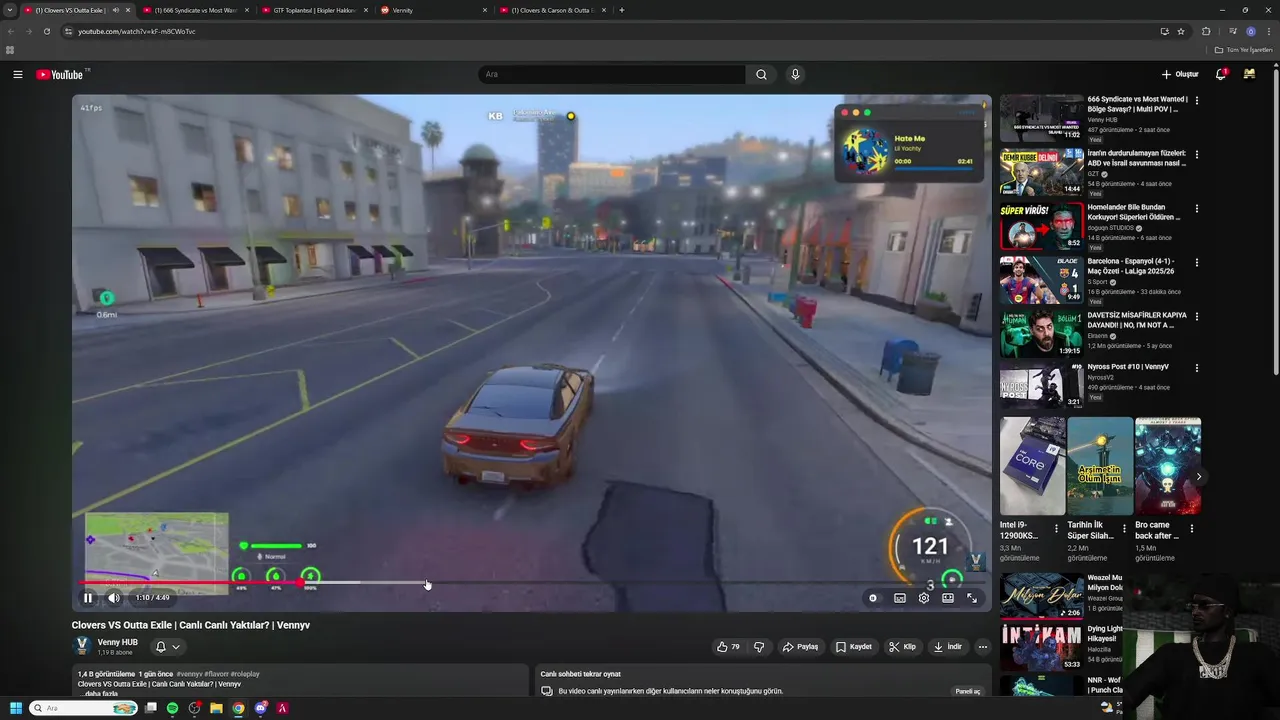Screen dimensions: 1280x720
Task: Like the video with thumbs up
Action: click(x=728, y=647)
